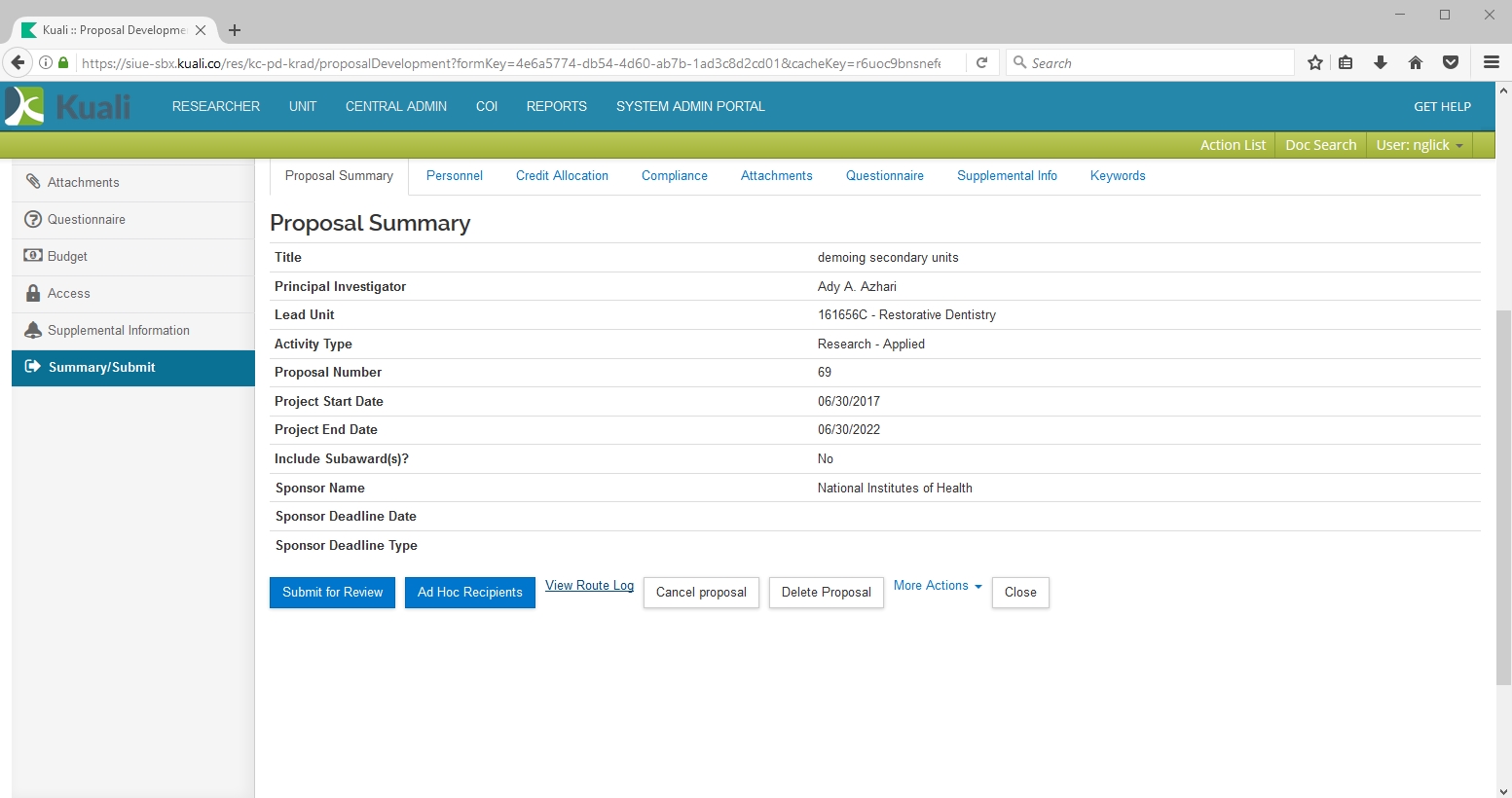Click the question mark Questionnaire icon
Screen dimensions: 1512x798
[33, 219]
